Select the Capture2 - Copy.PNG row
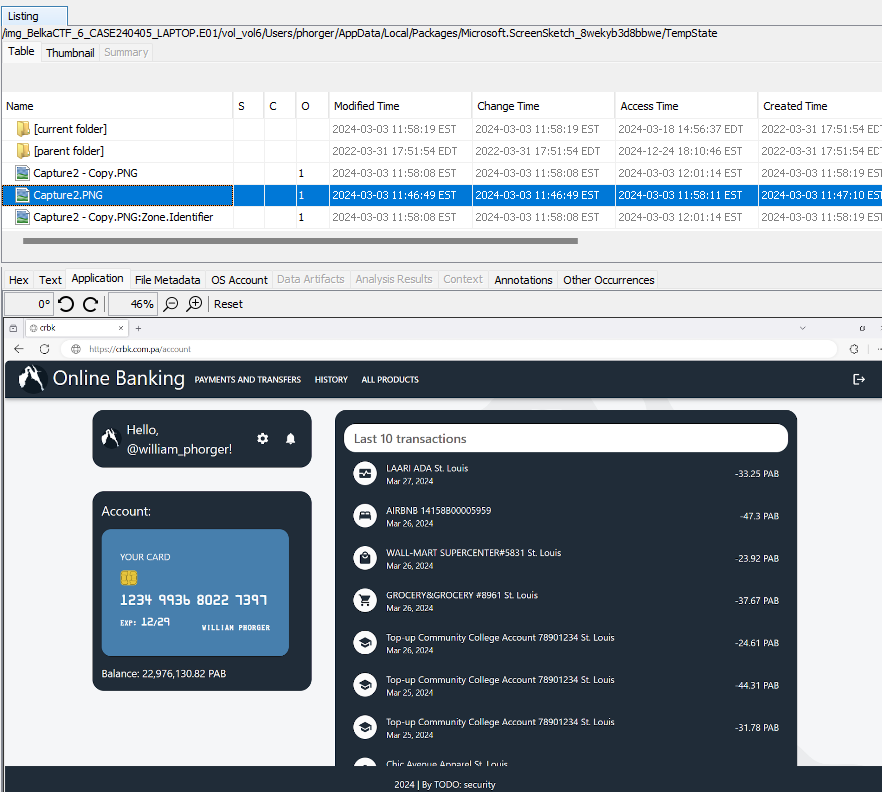Image resolution: width=882 pixels, height=792 pixels. (x=441, y=173)
